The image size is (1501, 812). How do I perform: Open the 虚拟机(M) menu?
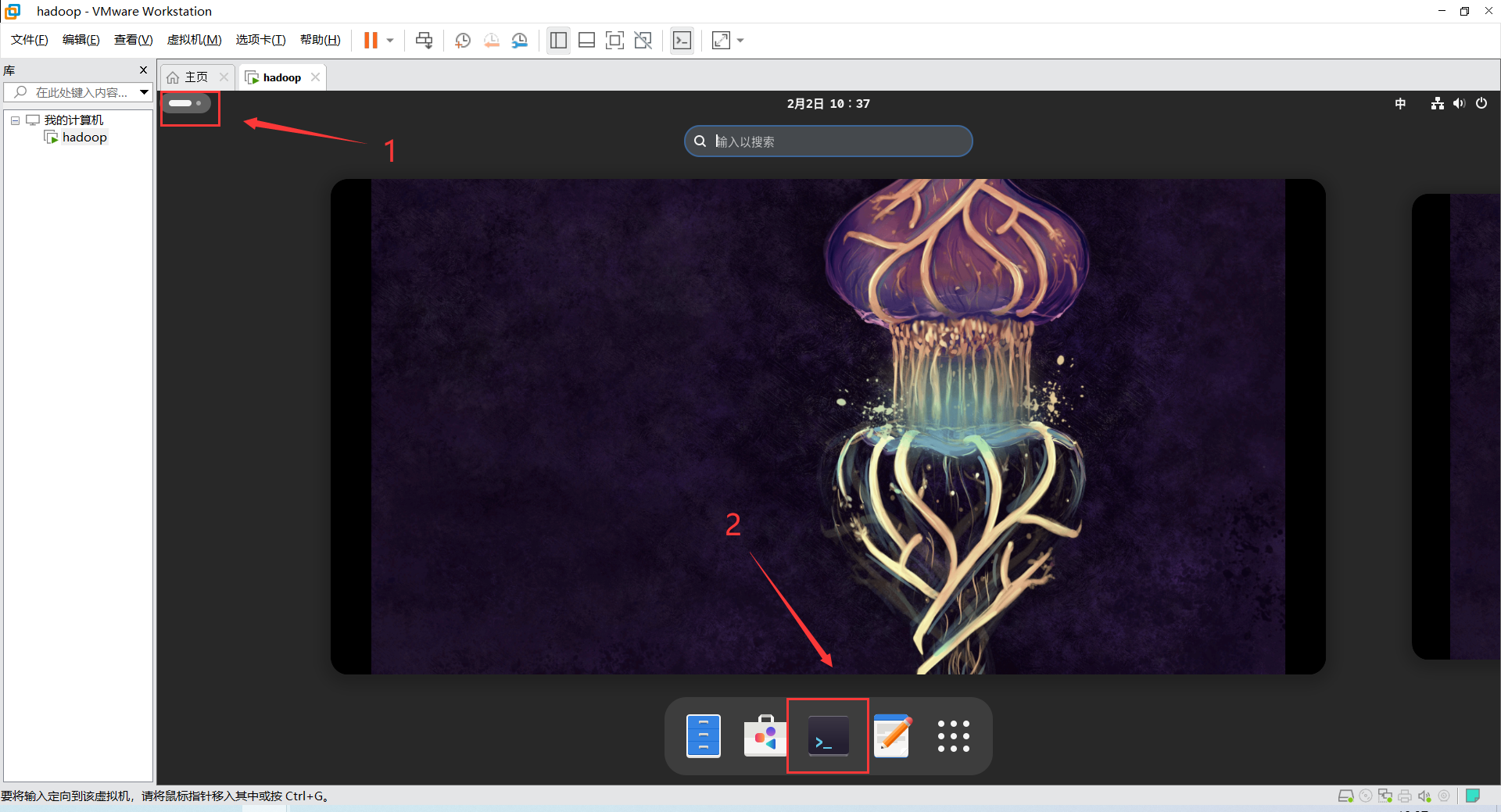point(195,40)
